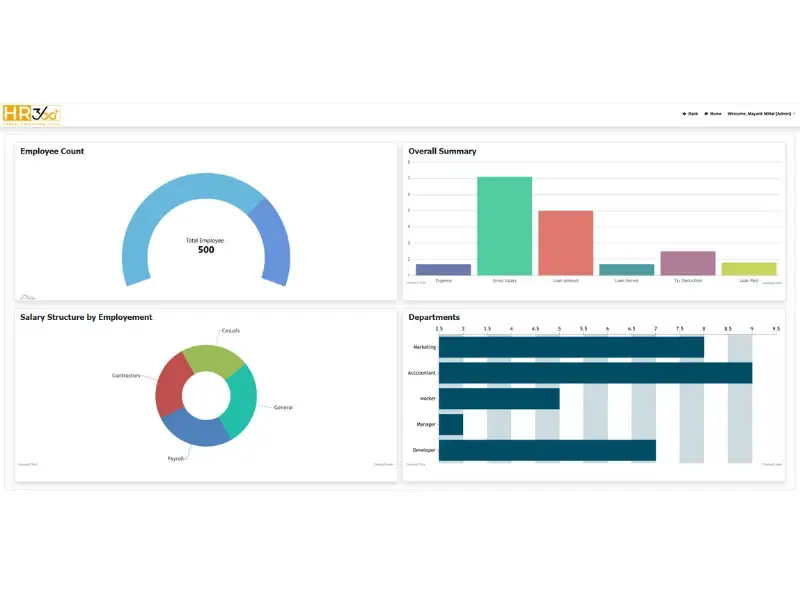800x600 pixels.
Task: Click the Back link in header
Action: tap(692, 114)
